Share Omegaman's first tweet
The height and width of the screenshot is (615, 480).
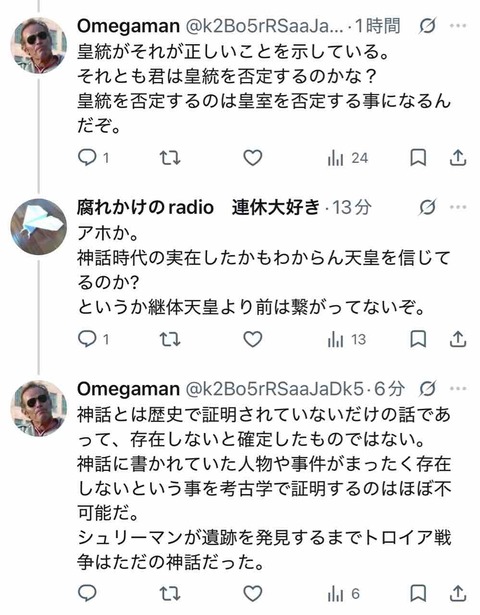click(457, 158)
